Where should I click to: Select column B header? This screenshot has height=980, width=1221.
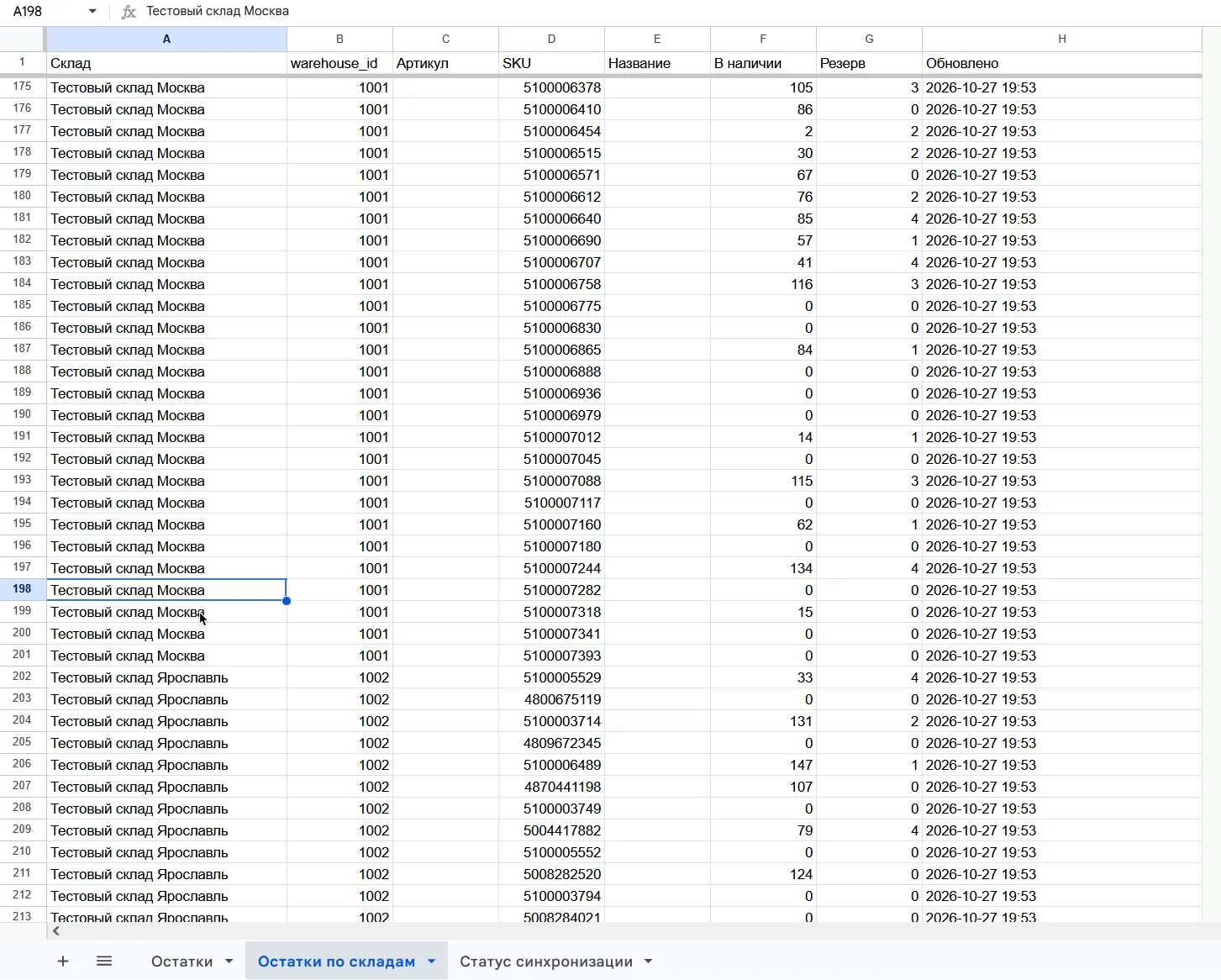pos(339,39)
